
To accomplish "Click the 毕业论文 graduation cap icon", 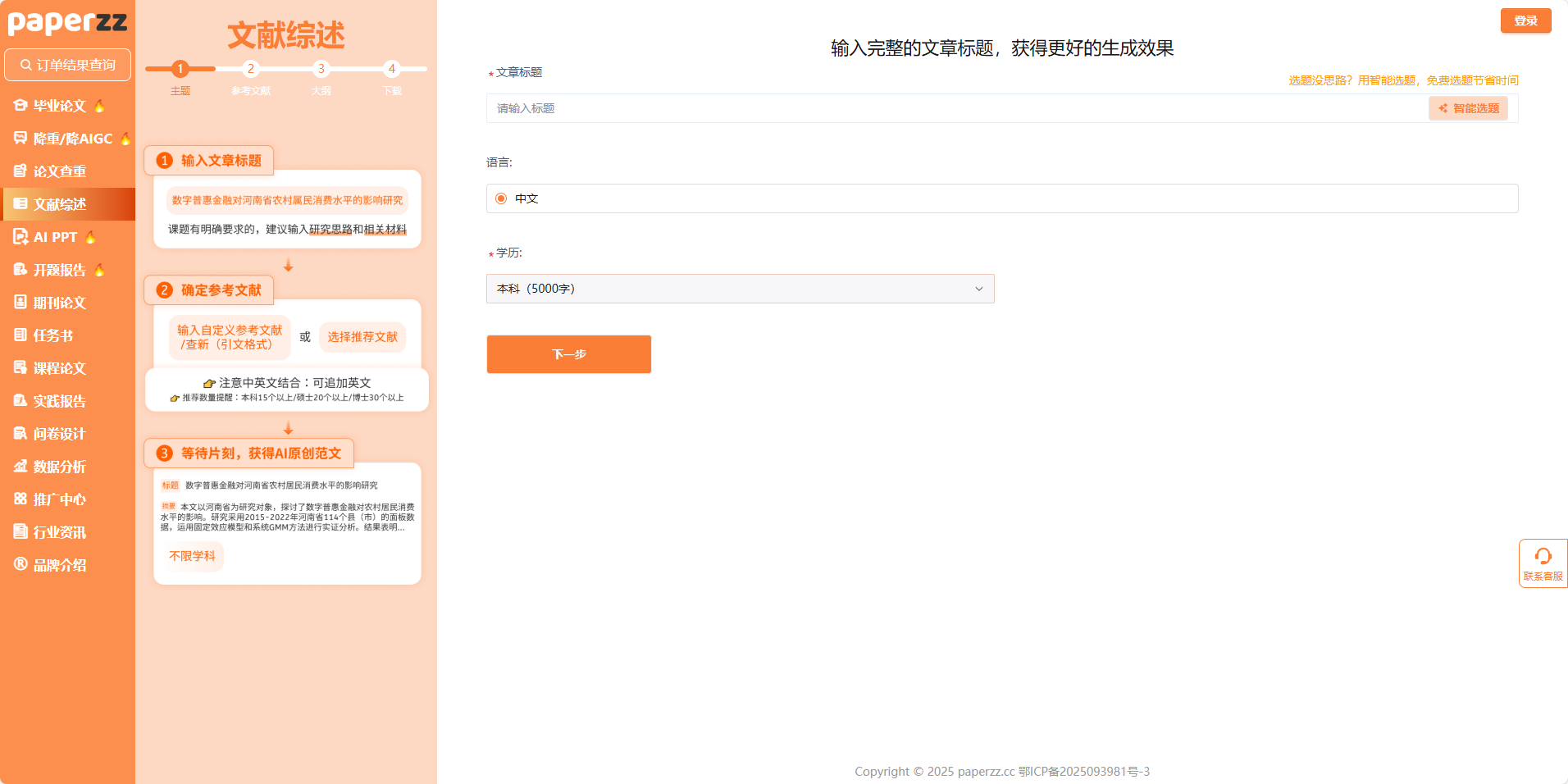I will (21, 105).
